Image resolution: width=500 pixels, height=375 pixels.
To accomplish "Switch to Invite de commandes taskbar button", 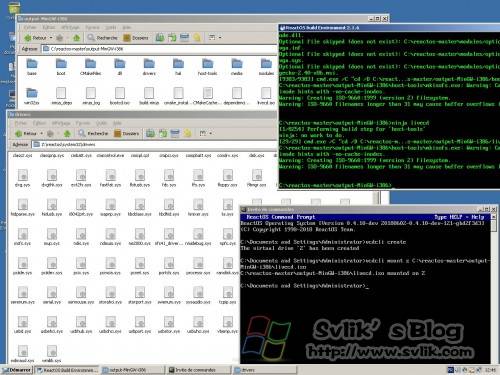I will coord(199,370).
